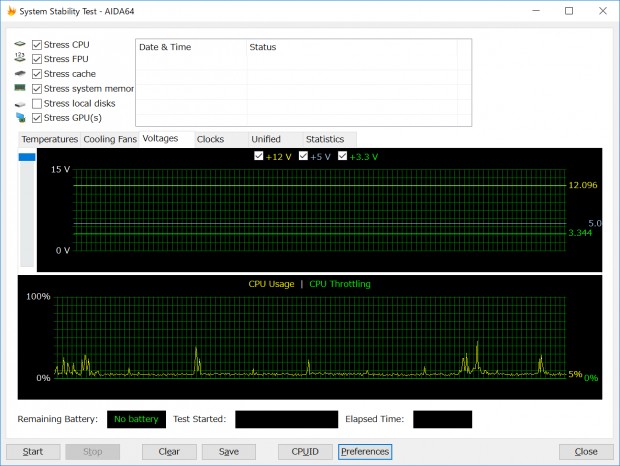Hide the +5 V line in graph
This screenshot has width=620, height=466.
point(303,156)
